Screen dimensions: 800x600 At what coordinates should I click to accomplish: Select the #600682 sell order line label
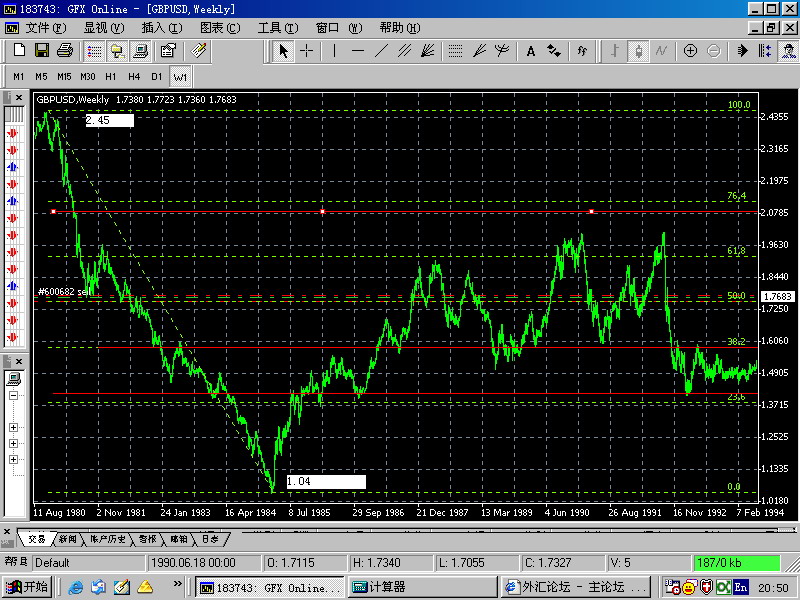coord(65,292)
